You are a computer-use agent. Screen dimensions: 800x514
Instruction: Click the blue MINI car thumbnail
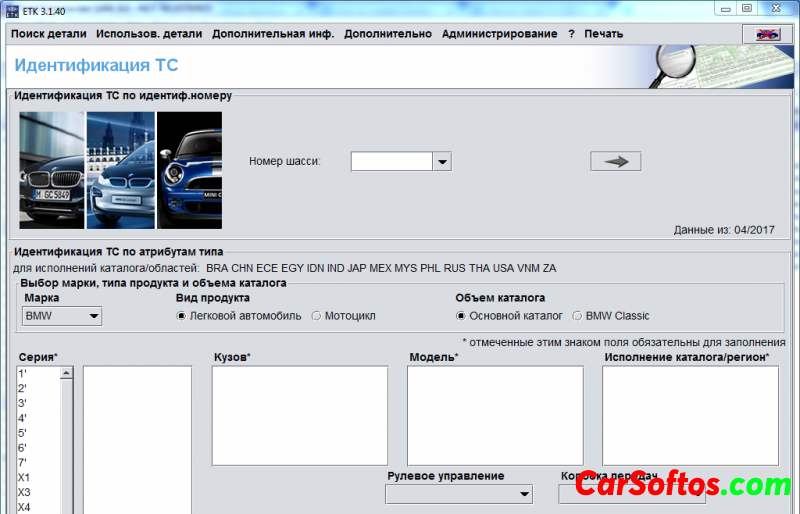[x=189, y=170]
